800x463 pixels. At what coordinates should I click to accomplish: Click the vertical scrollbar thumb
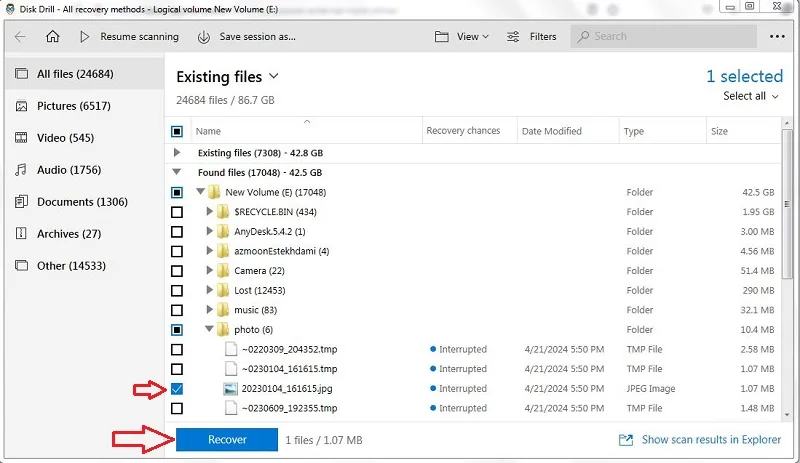point(787,204)
